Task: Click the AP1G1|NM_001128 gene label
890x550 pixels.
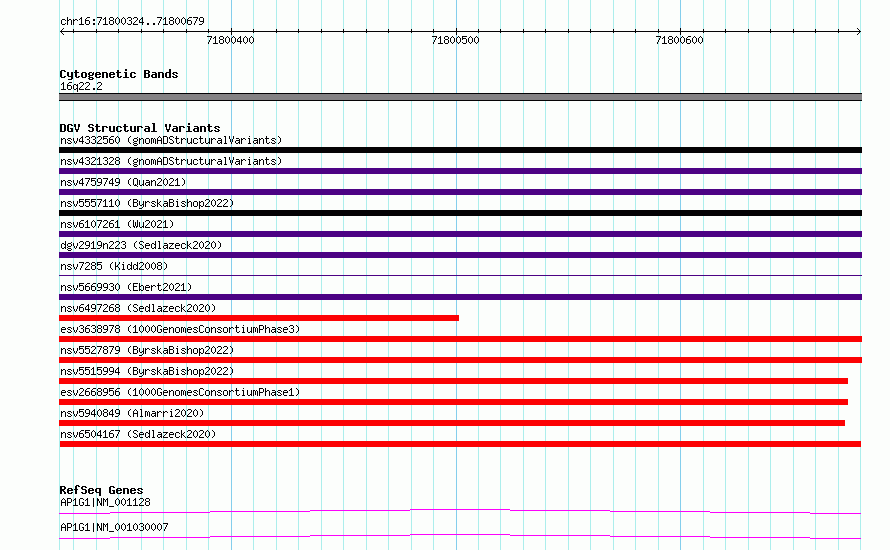Action: click(x=105, y=502)
